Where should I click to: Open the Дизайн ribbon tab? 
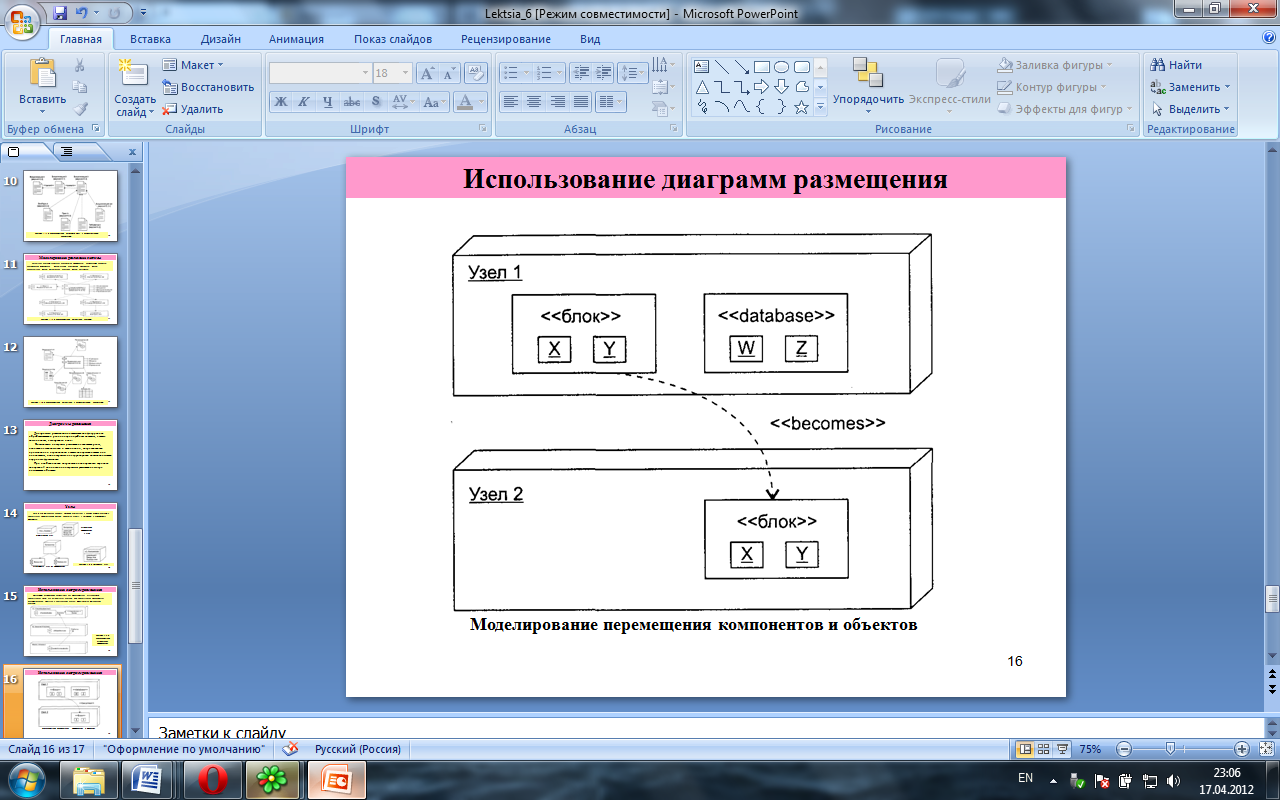coord(220,39)
